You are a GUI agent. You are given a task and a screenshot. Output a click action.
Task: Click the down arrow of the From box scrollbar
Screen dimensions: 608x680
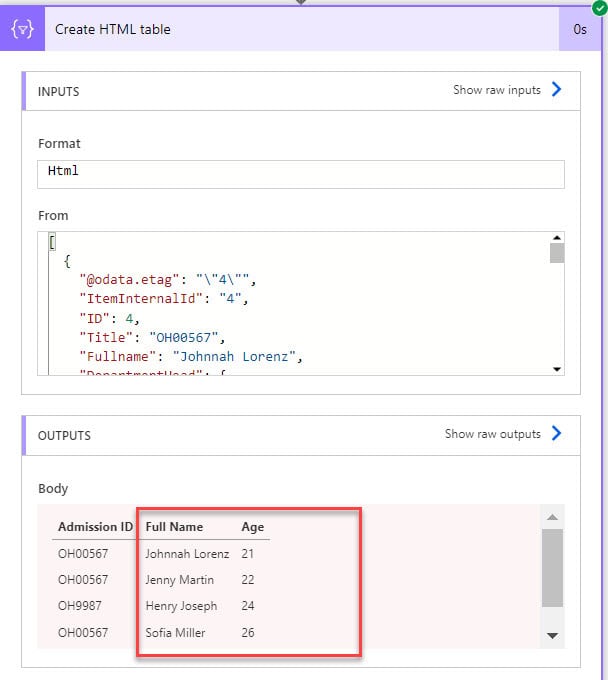[557, 369]
